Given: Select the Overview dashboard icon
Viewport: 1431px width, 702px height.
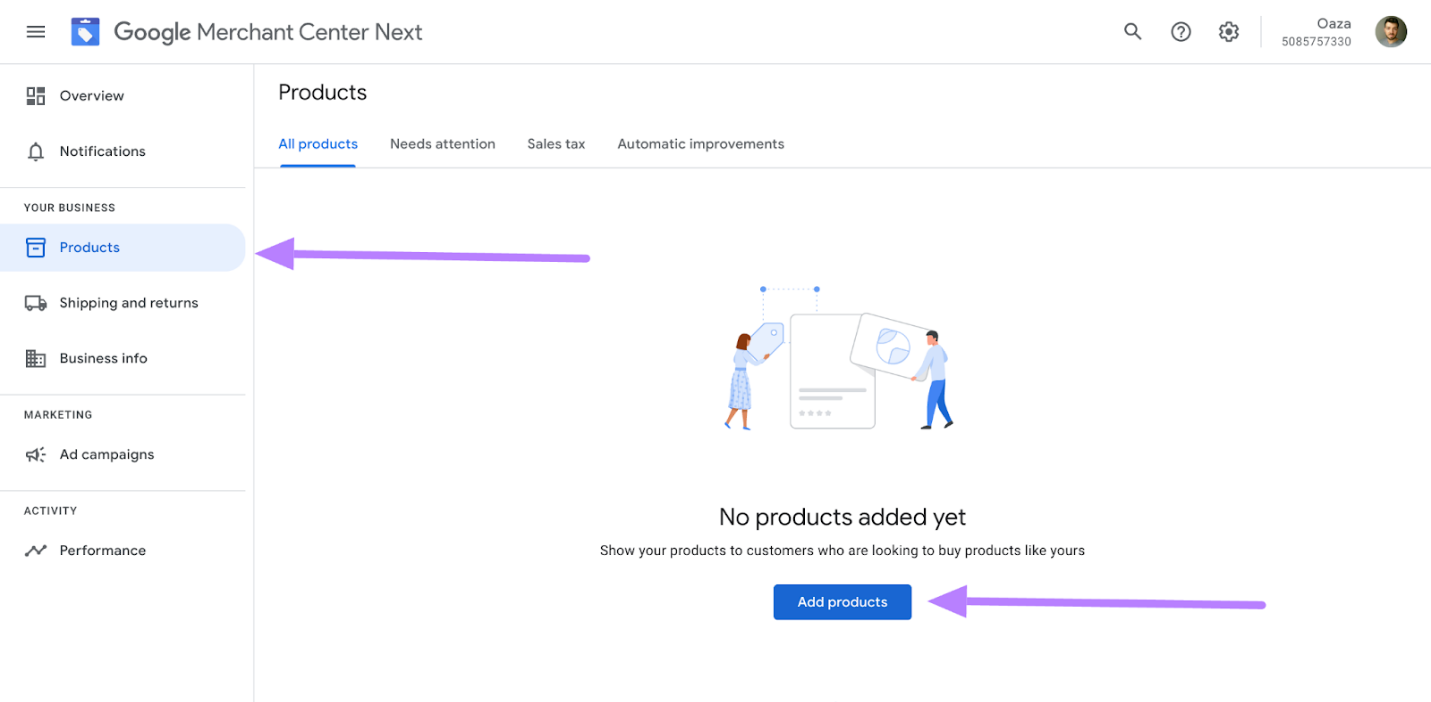Looking at the screenshot, I should (36, 95).
